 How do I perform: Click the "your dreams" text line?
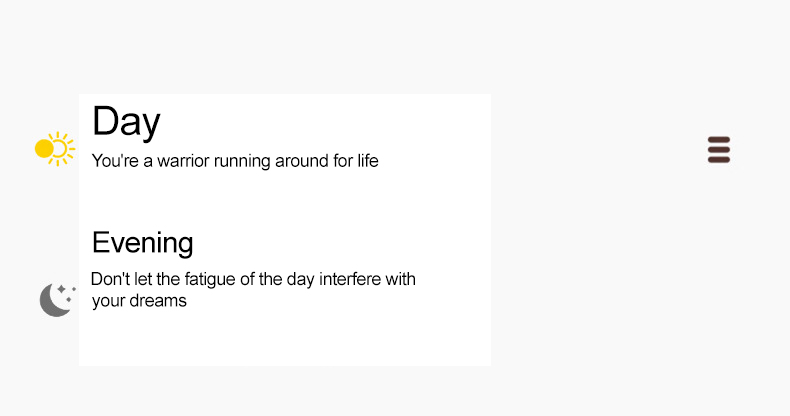coord(139,300)
